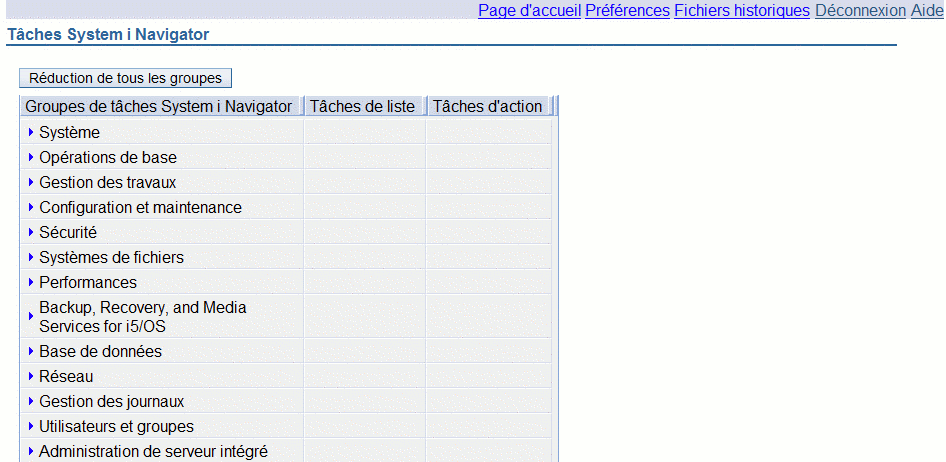Click Groupes de tâches System i Navigator header

(x=162, y=106)
